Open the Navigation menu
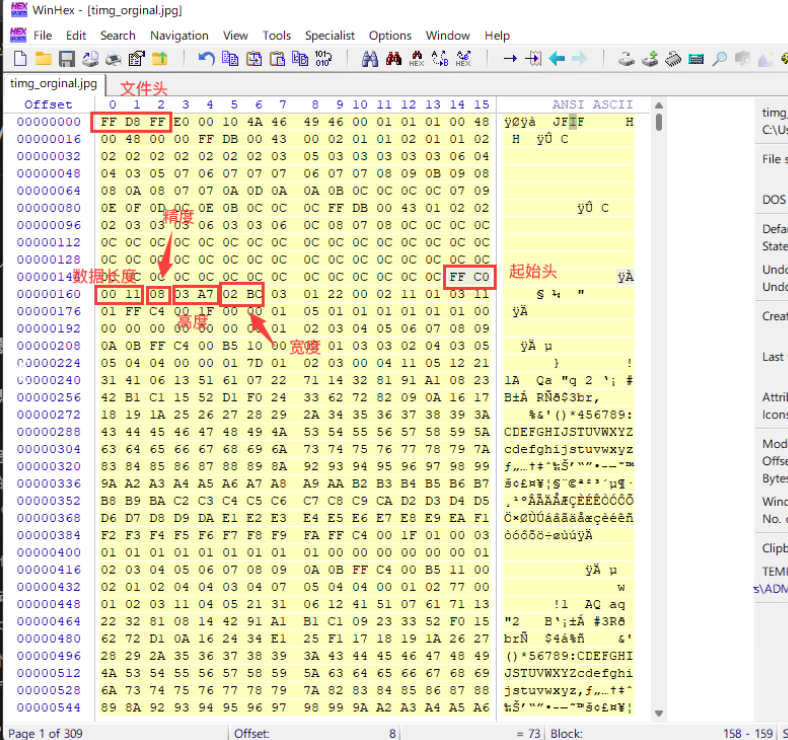 click(179, 35)
